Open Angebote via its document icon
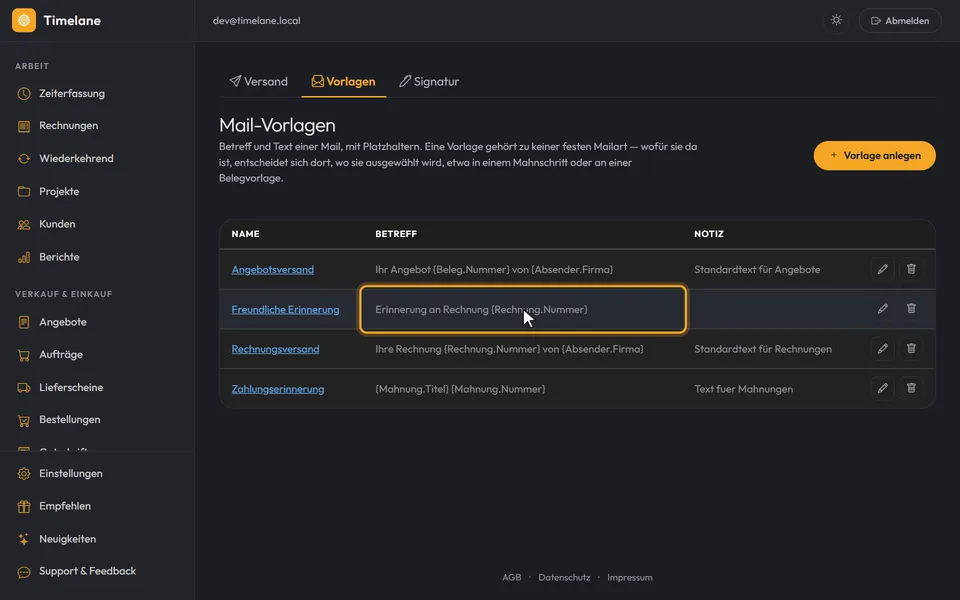 [x=24, y=322]
